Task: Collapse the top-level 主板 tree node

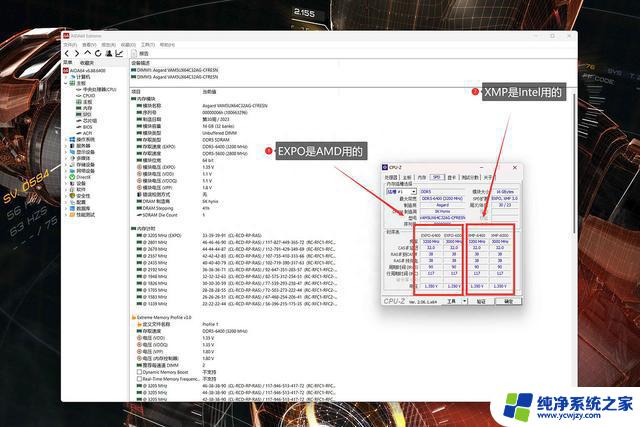Action: point(66,83)
